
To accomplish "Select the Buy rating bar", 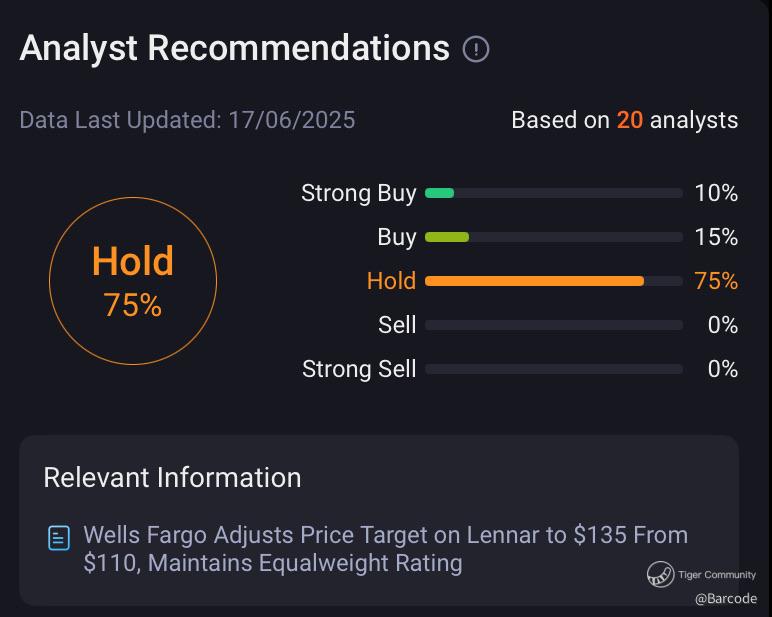I will 553,237.
